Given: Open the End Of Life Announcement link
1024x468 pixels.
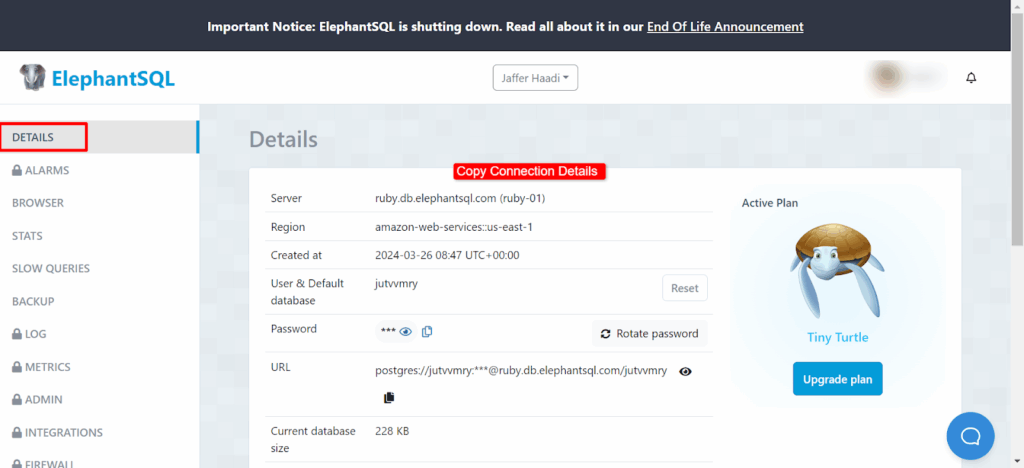Looking at the screenshot, I should pyautogui.click(x=725, y=26).
